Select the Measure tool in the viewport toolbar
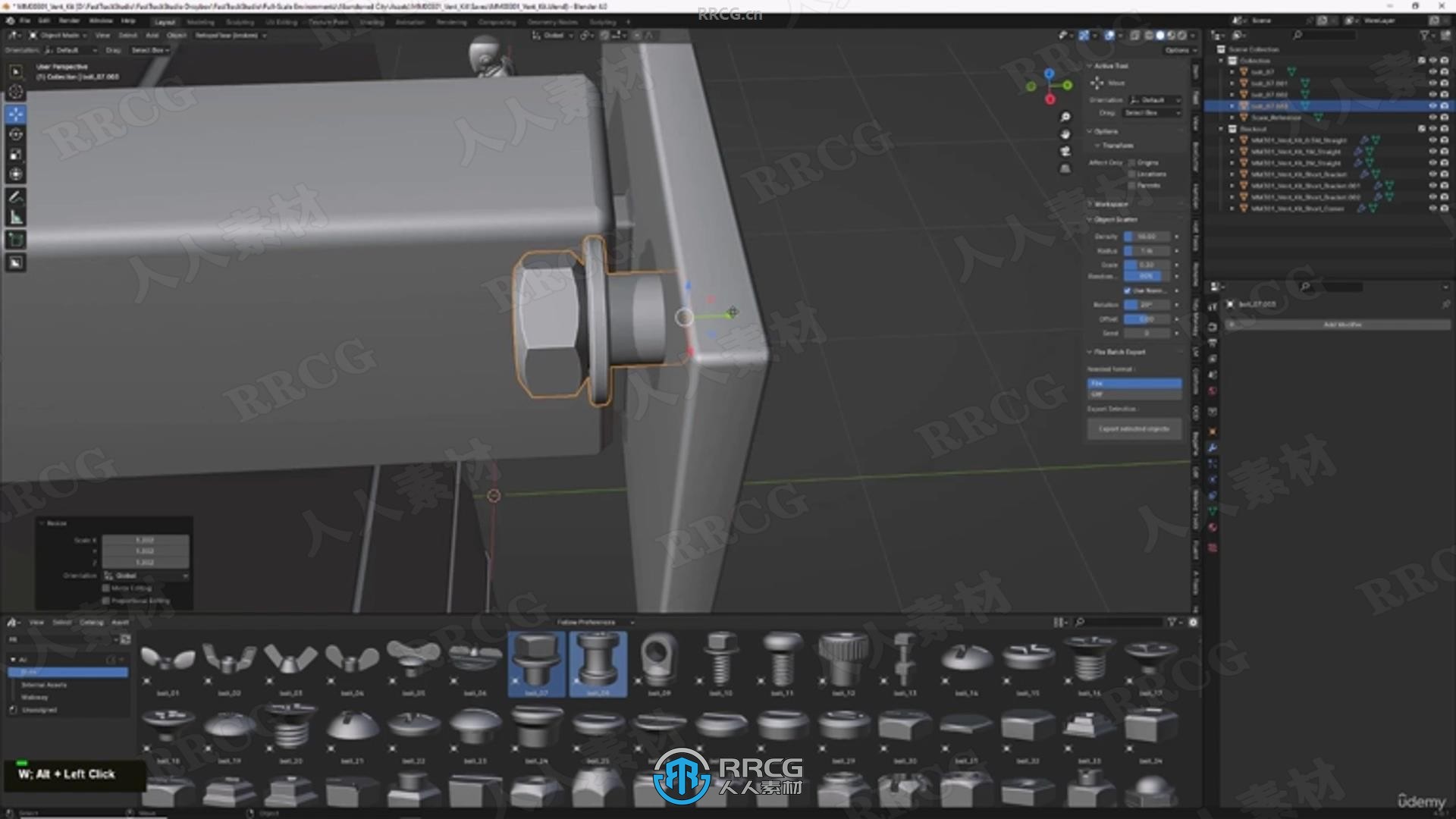 [x=15, y=217]
